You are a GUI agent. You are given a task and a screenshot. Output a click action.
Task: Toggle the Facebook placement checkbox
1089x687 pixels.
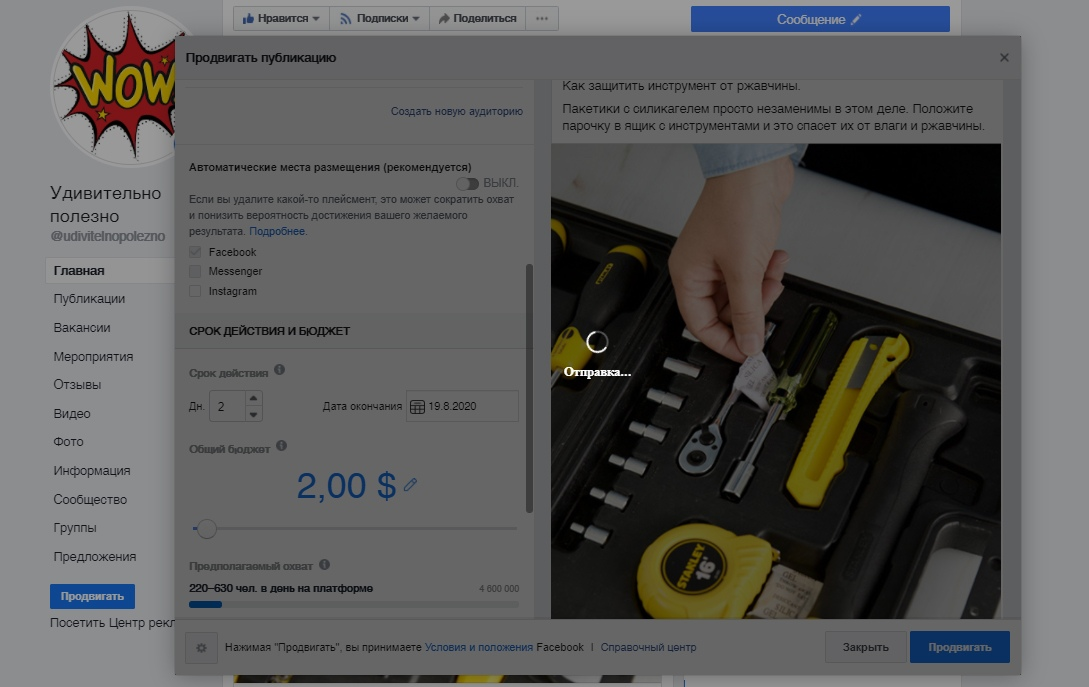point(195,252)
